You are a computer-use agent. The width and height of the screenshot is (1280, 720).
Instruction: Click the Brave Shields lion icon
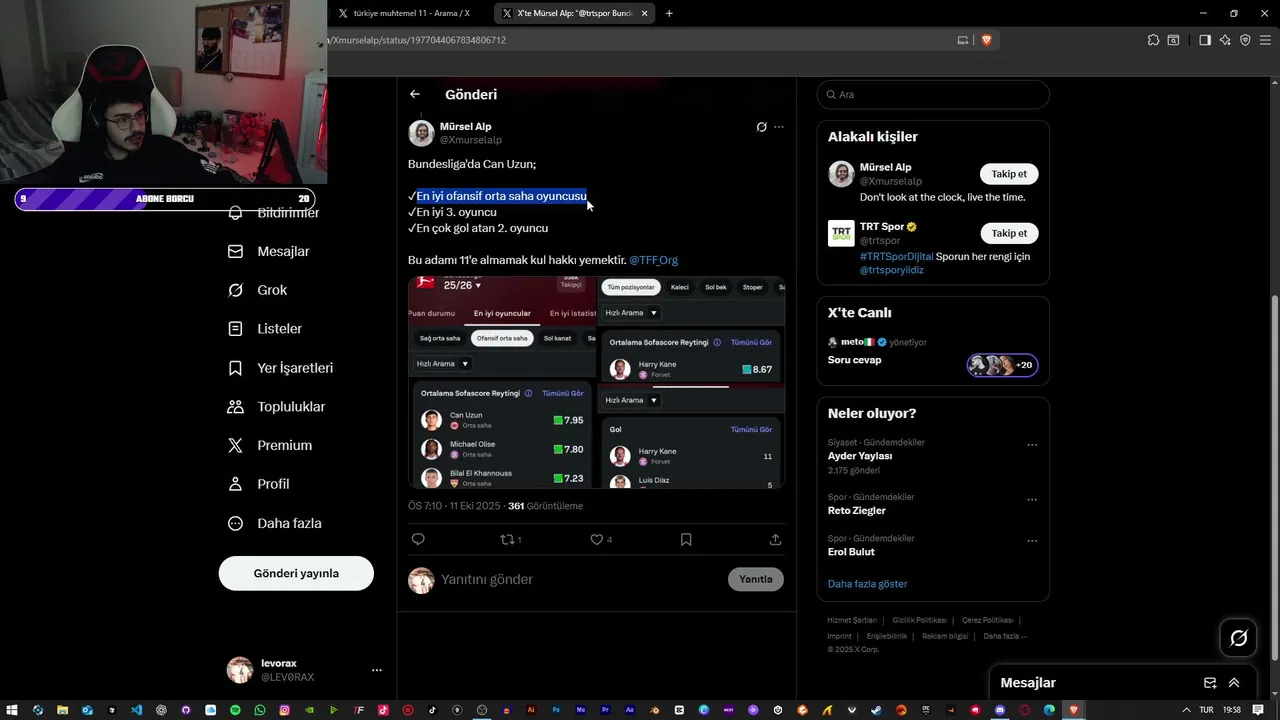(986, 40)
